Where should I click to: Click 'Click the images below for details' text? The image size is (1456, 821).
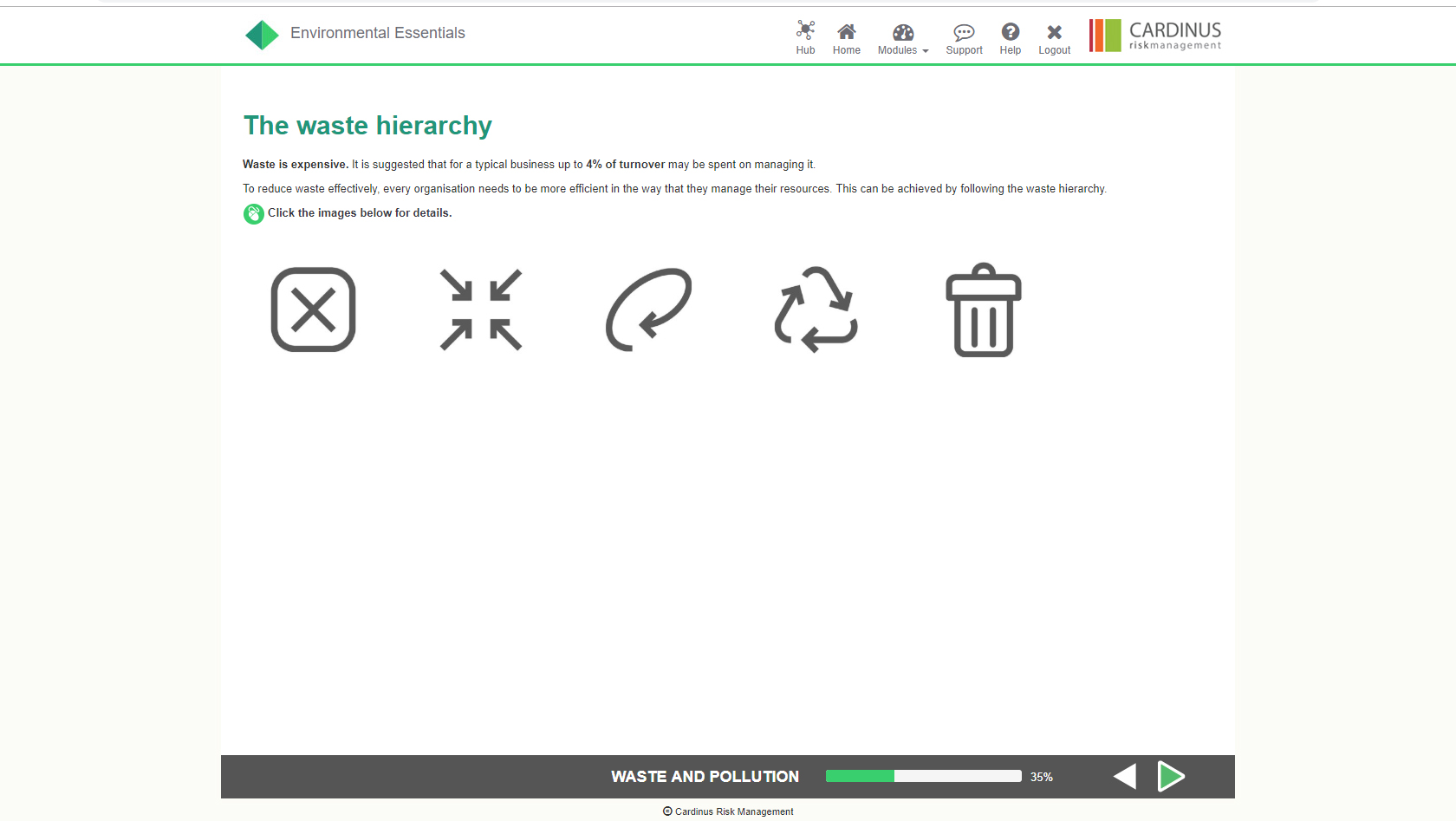click(x=360, y=212)
